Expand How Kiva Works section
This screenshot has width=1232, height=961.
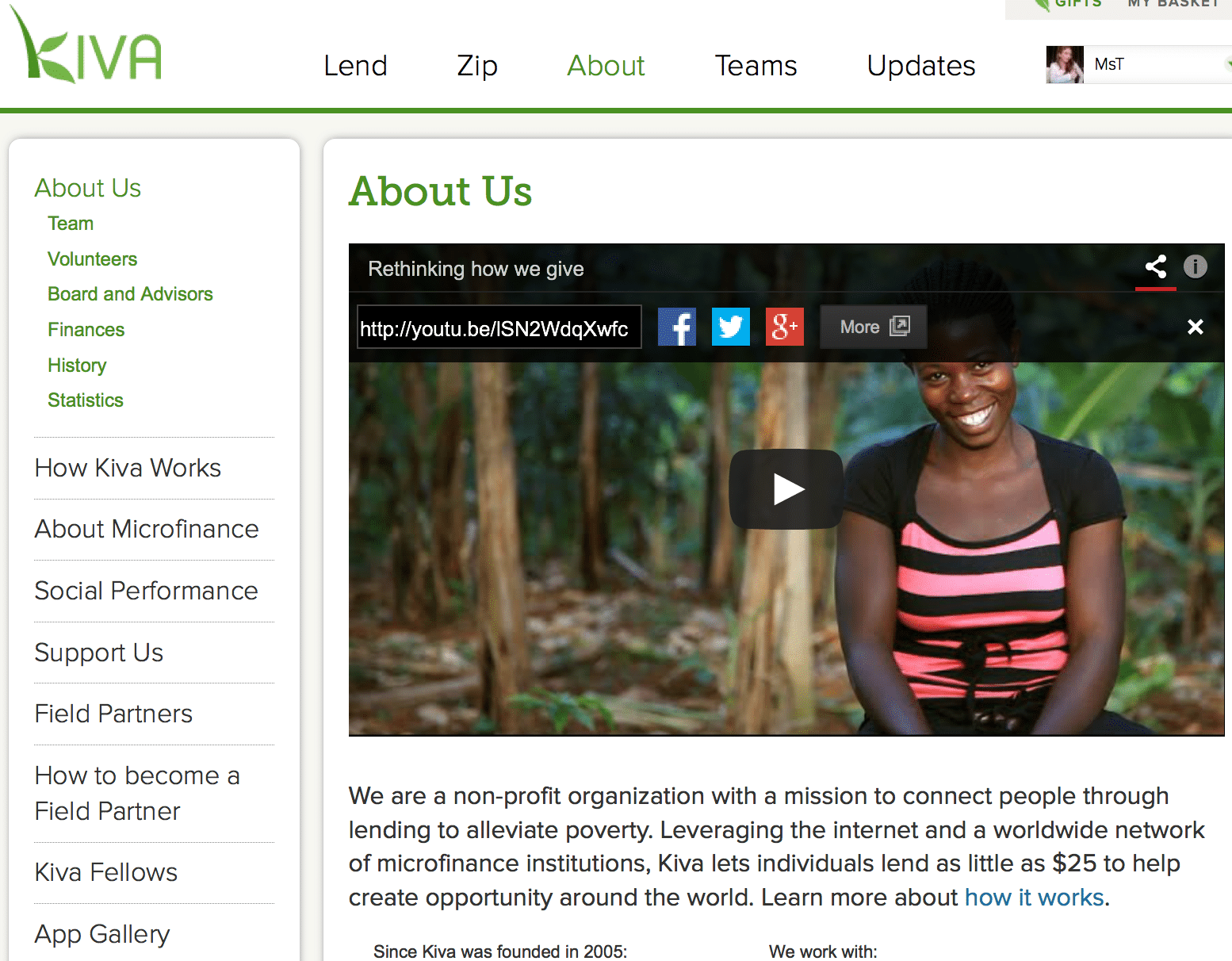point(128,468)
